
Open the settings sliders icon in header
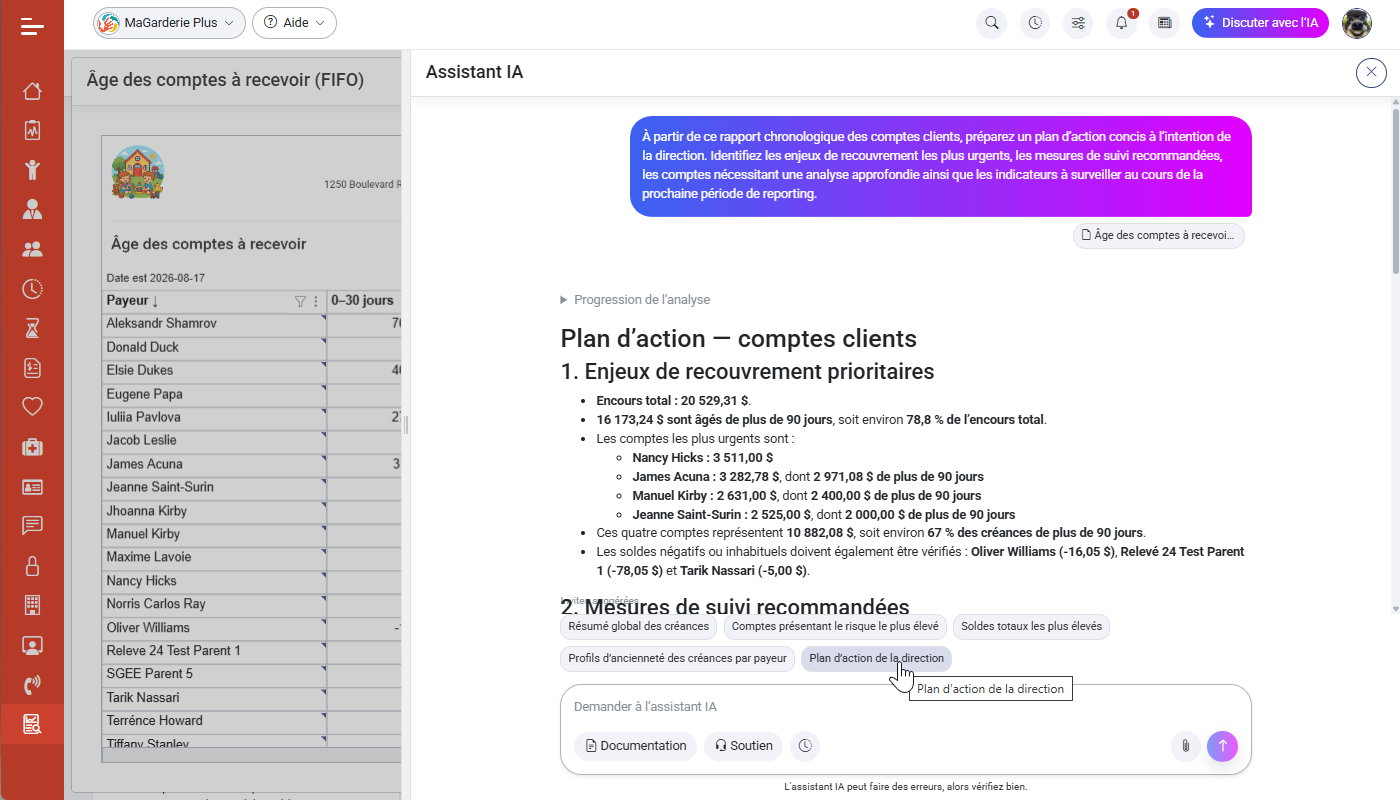point(1077,23)
